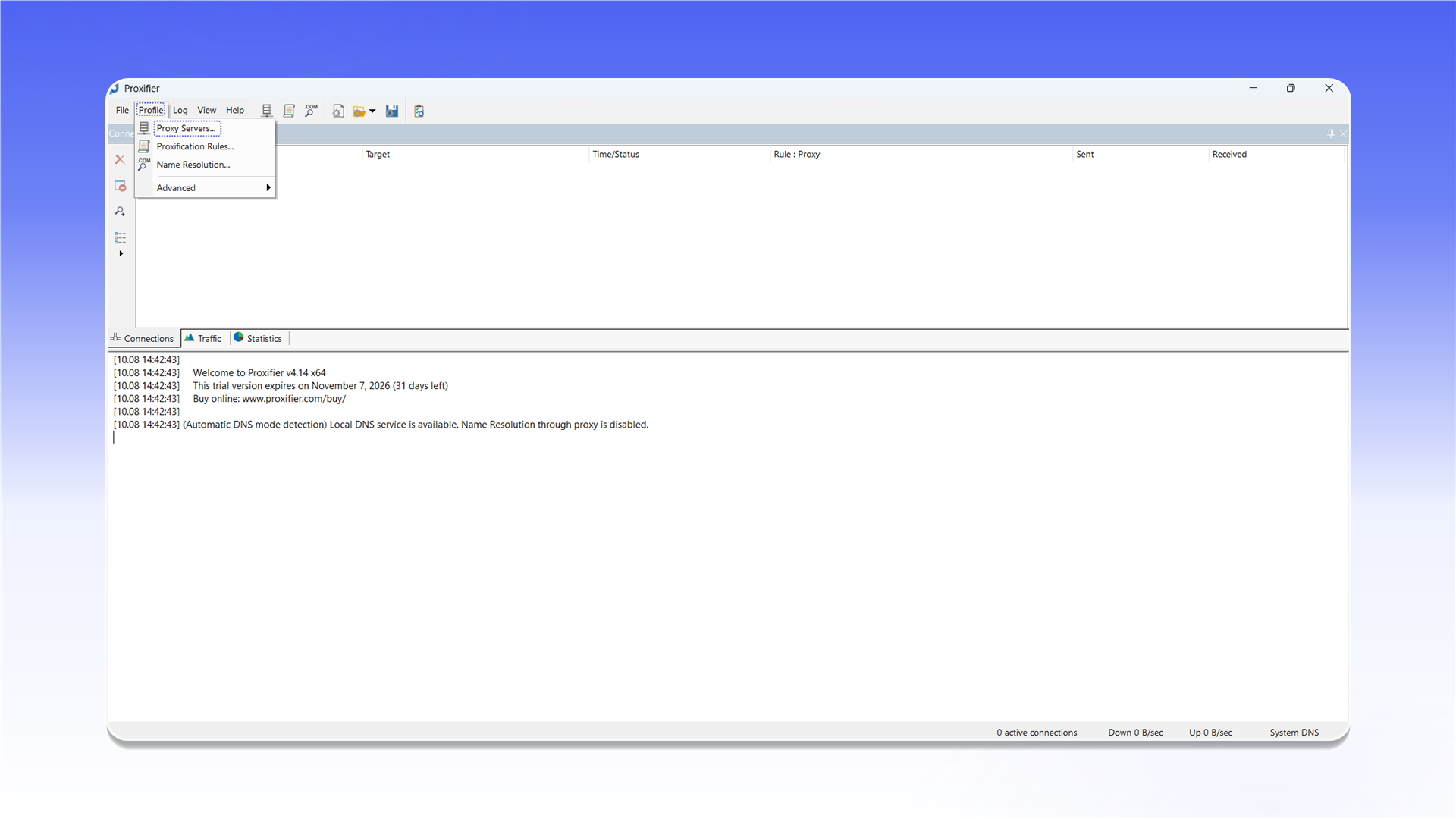Click 'Down 0 B/sec' in status bar

pyautogui.click(x=1135, y=733)
